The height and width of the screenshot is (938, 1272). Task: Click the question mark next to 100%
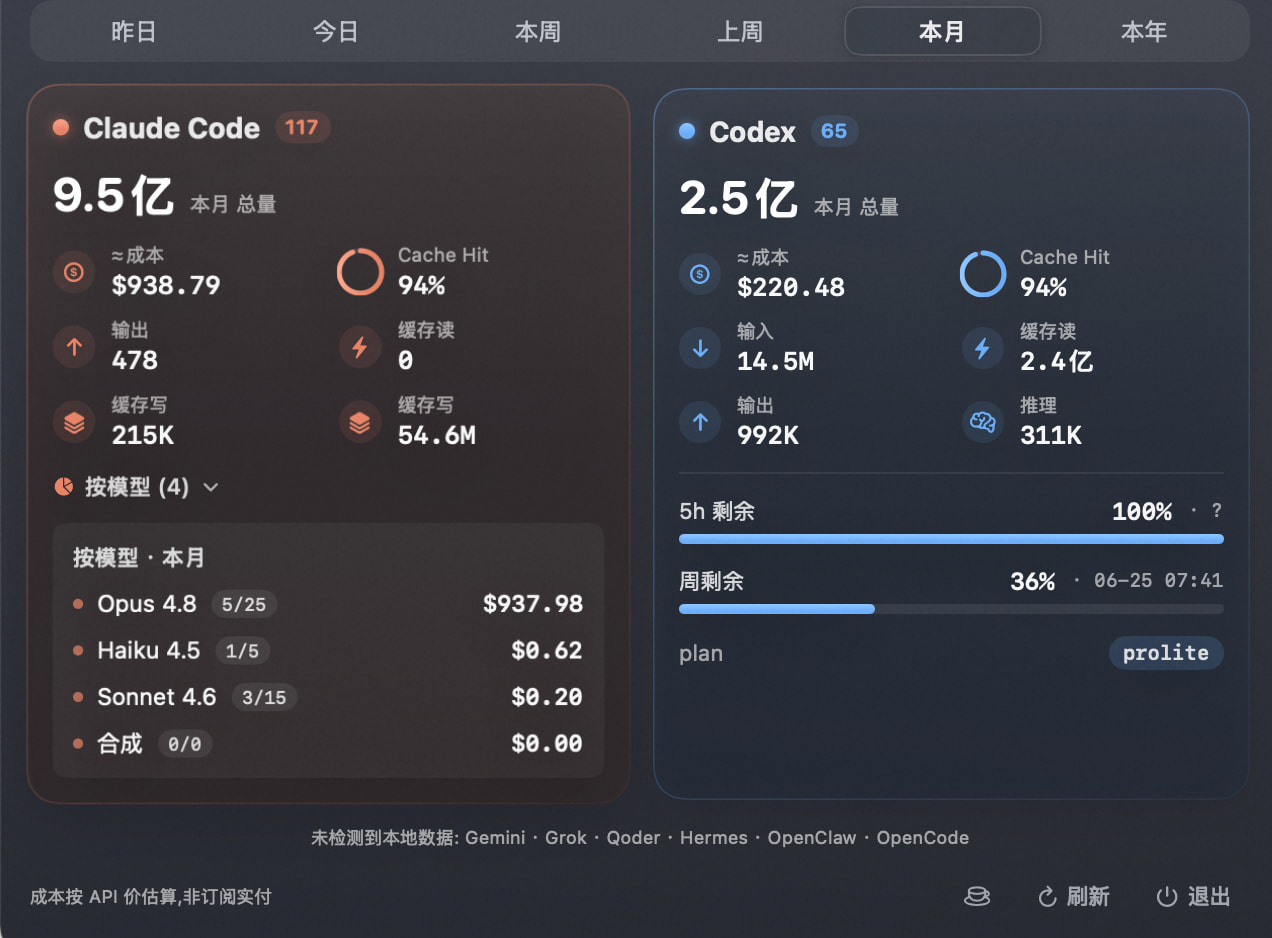pyautogui.click(x=1216, y=510)
